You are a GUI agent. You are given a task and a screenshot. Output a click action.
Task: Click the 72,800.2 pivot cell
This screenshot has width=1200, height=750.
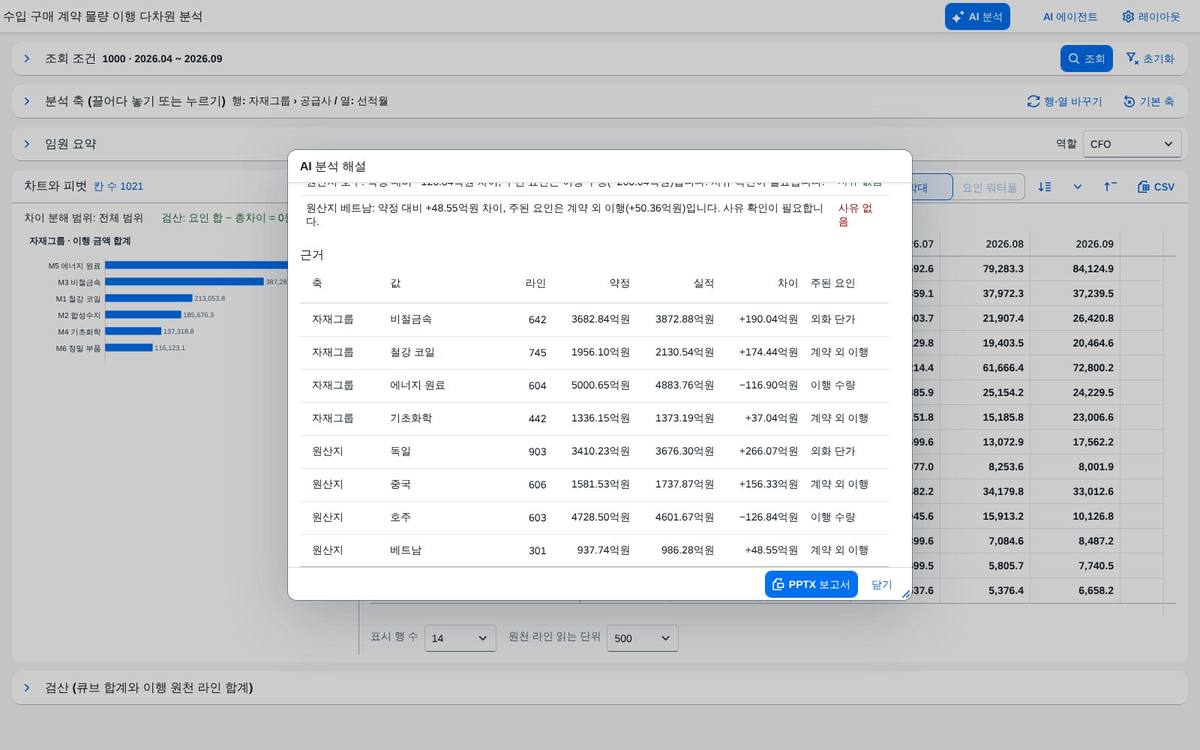(x=1093, y=368)
